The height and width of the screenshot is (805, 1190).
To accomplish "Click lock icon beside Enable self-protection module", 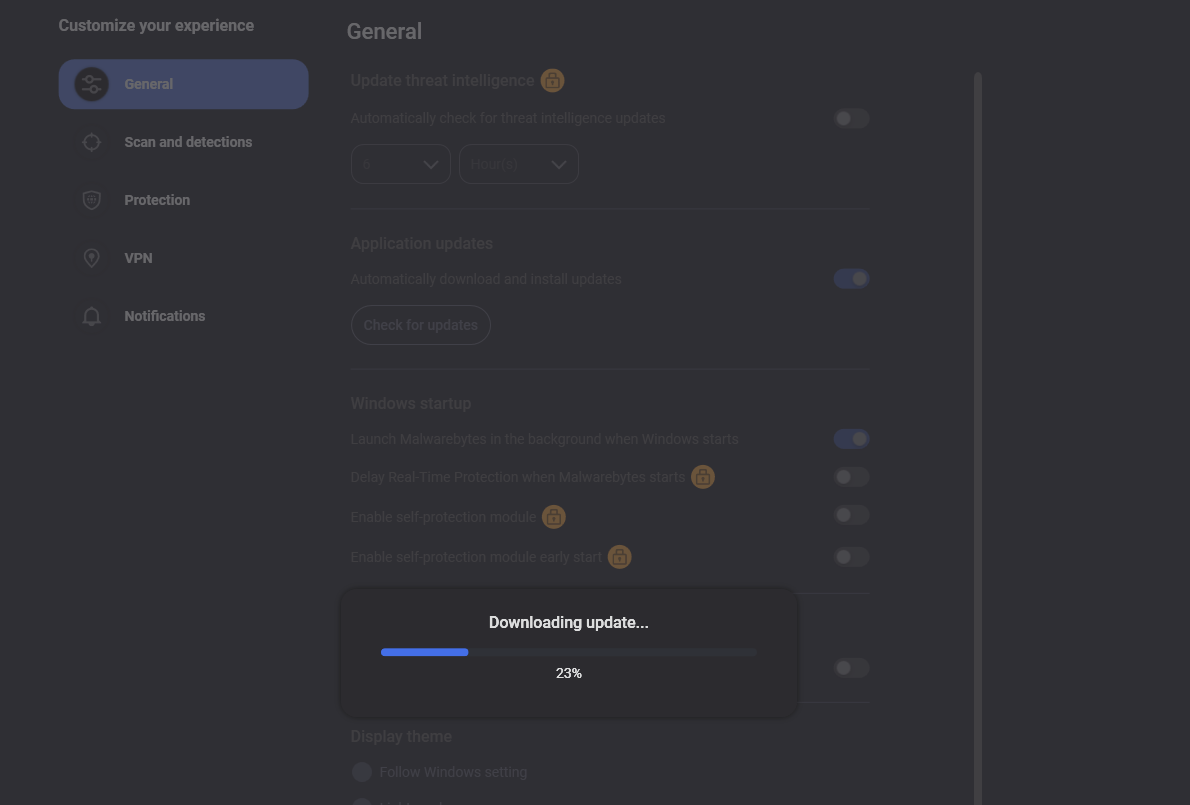I will point(554,517).
